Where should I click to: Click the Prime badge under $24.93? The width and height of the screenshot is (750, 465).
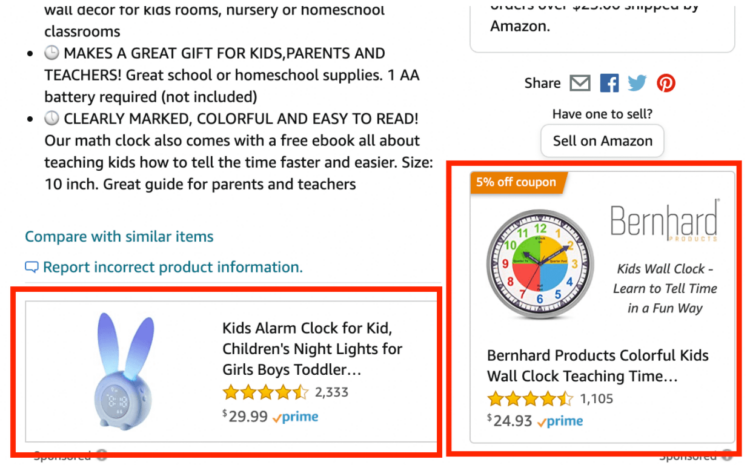(x=560, y=421)
